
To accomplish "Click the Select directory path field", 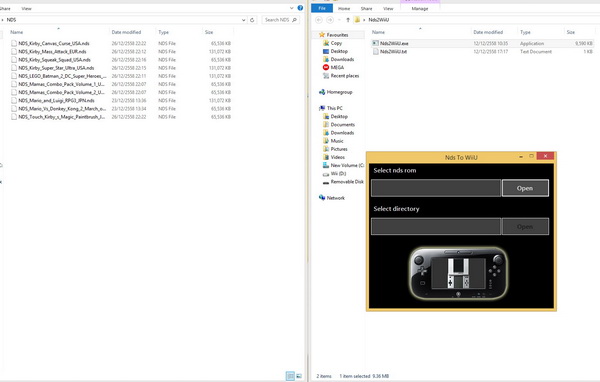I will 436,226.
